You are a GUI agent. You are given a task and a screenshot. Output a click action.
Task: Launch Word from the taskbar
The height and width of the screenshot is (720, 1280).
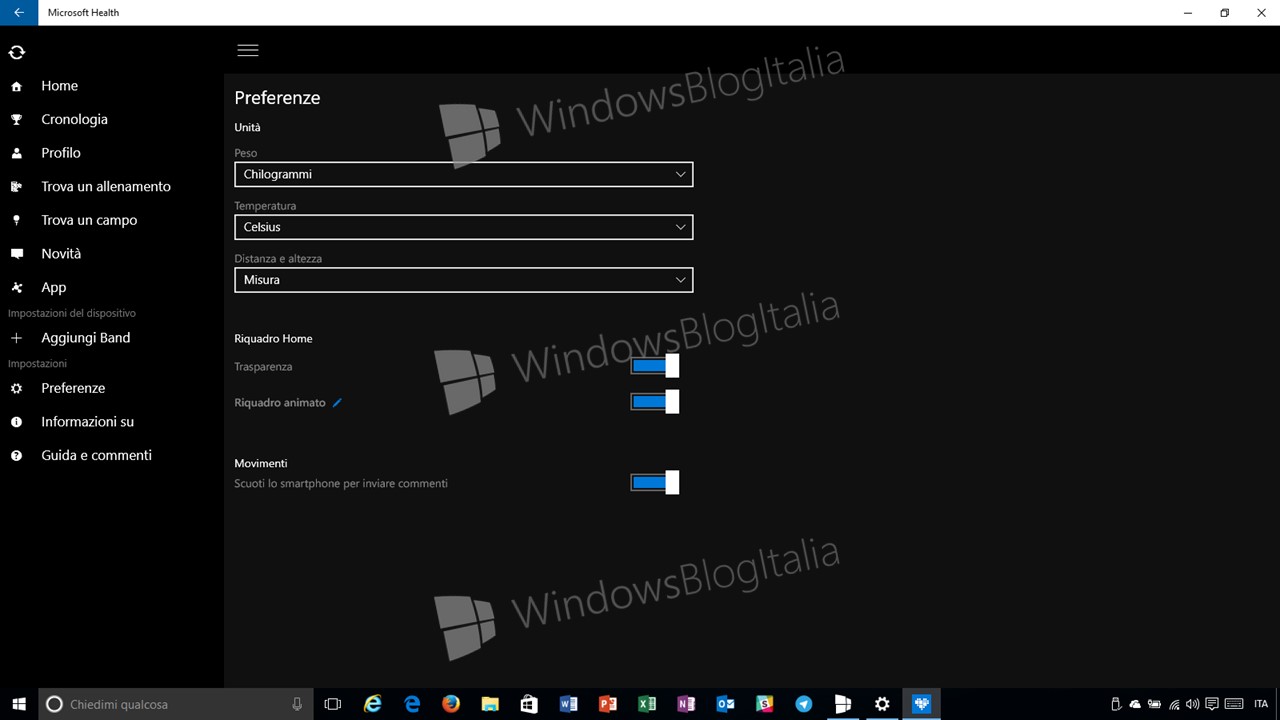(568, 704)
